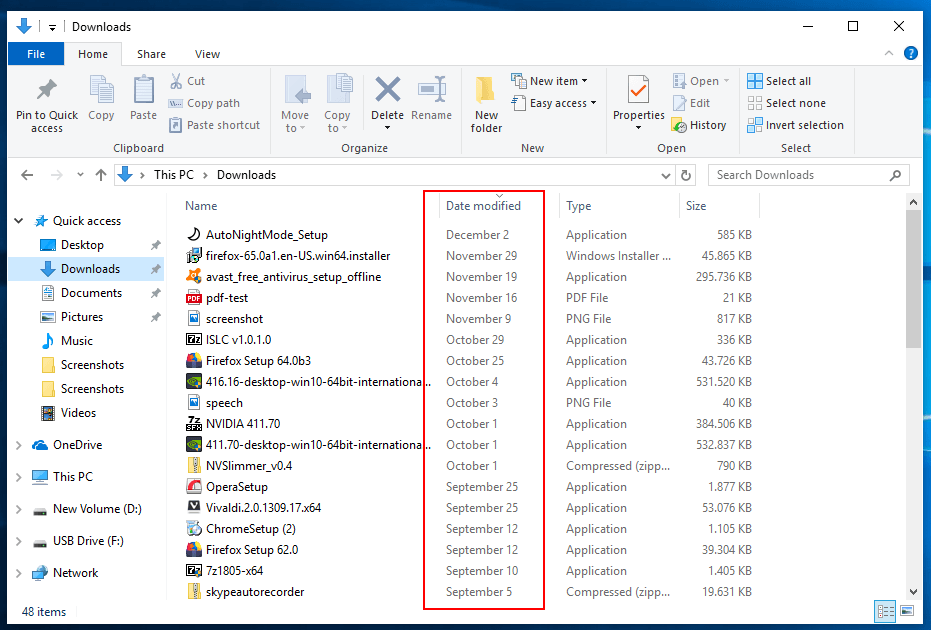Unpin Downloads via its pin icon

pyautogui.click(x=157, y=268)
